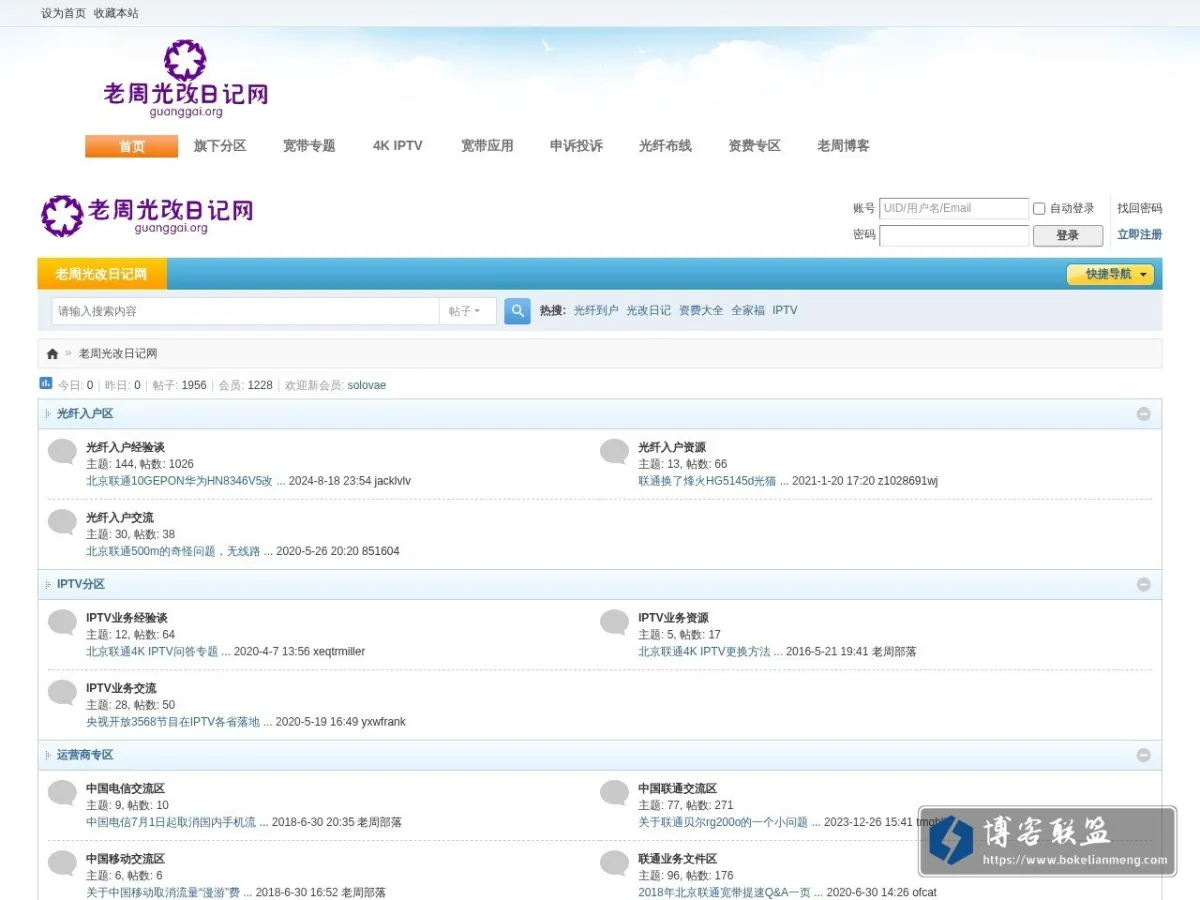Click breadcrumb link 老周光改日记网
The image size is (1200, 900).
coord(118,354)
